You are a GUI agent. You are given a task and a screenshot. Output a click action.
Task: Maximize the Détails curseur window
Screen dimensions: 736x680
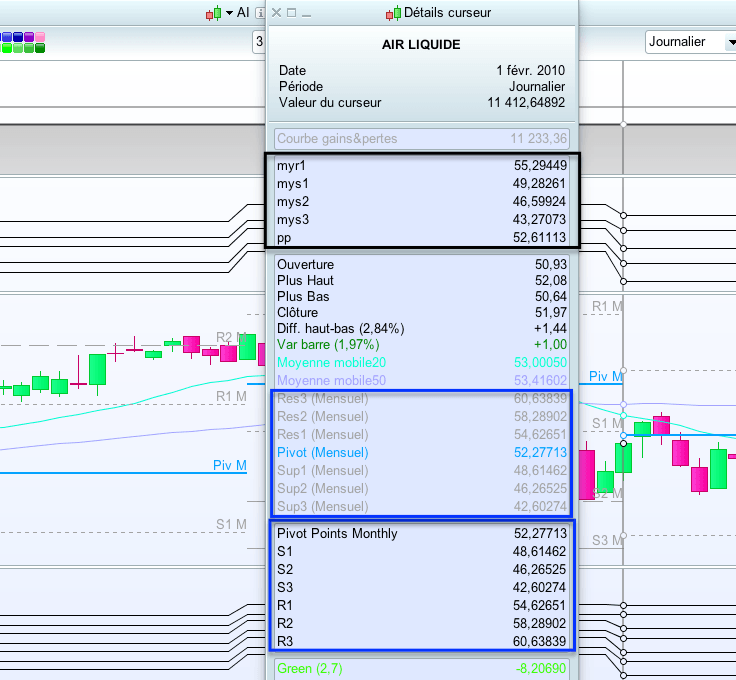(291, 13)
